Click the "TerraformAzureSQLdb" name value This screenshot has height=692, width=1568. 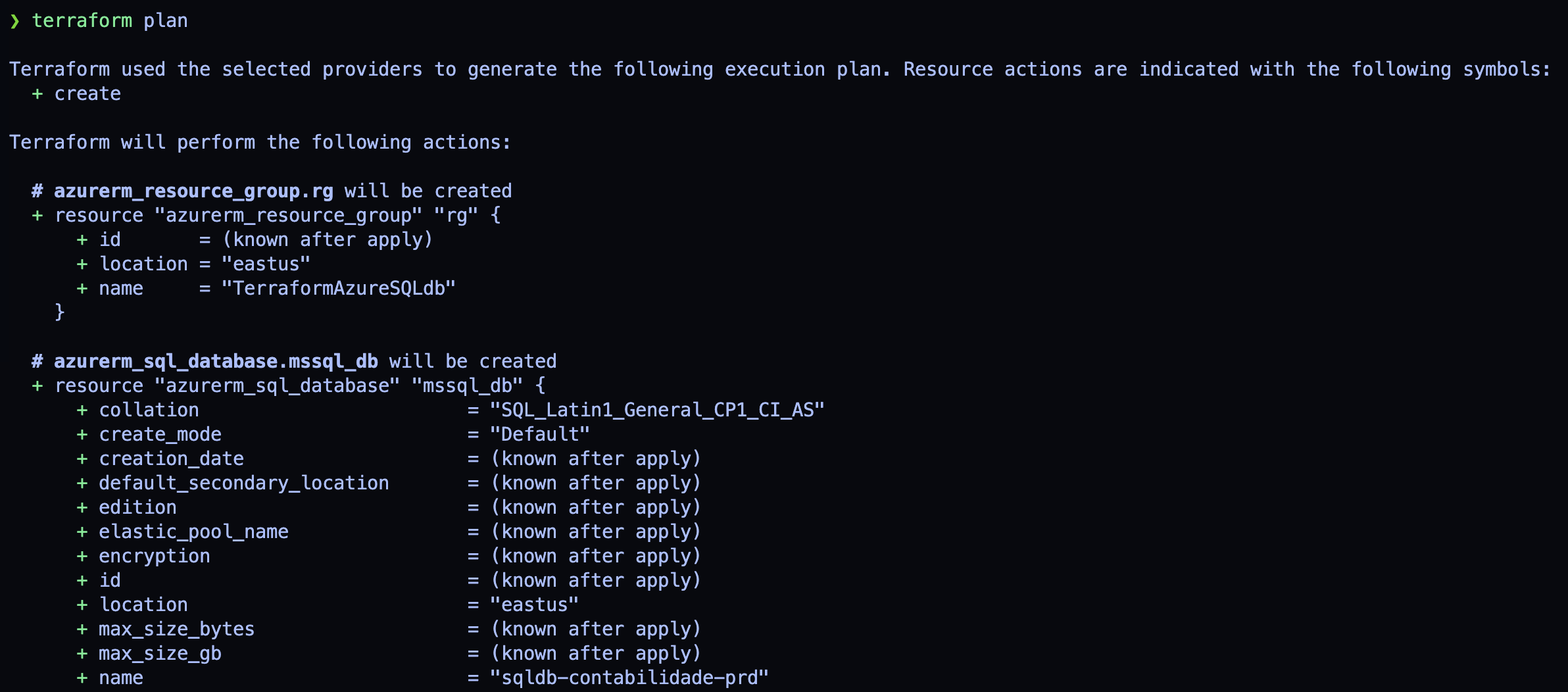click(x=339, y=289)
